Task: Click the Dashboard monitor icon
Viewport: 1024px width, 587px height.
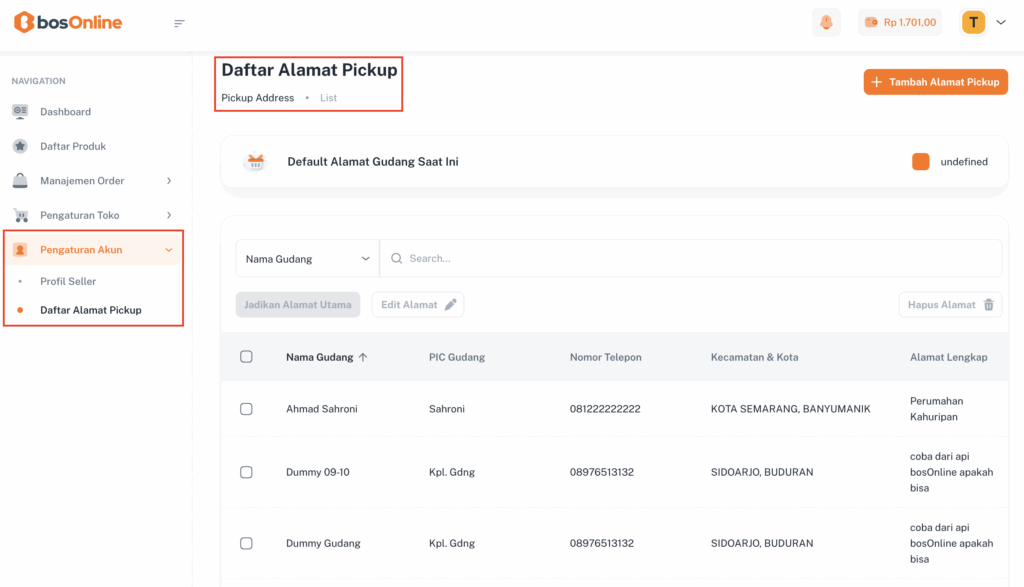Action: pyautogui.click(x=20, y=112)
